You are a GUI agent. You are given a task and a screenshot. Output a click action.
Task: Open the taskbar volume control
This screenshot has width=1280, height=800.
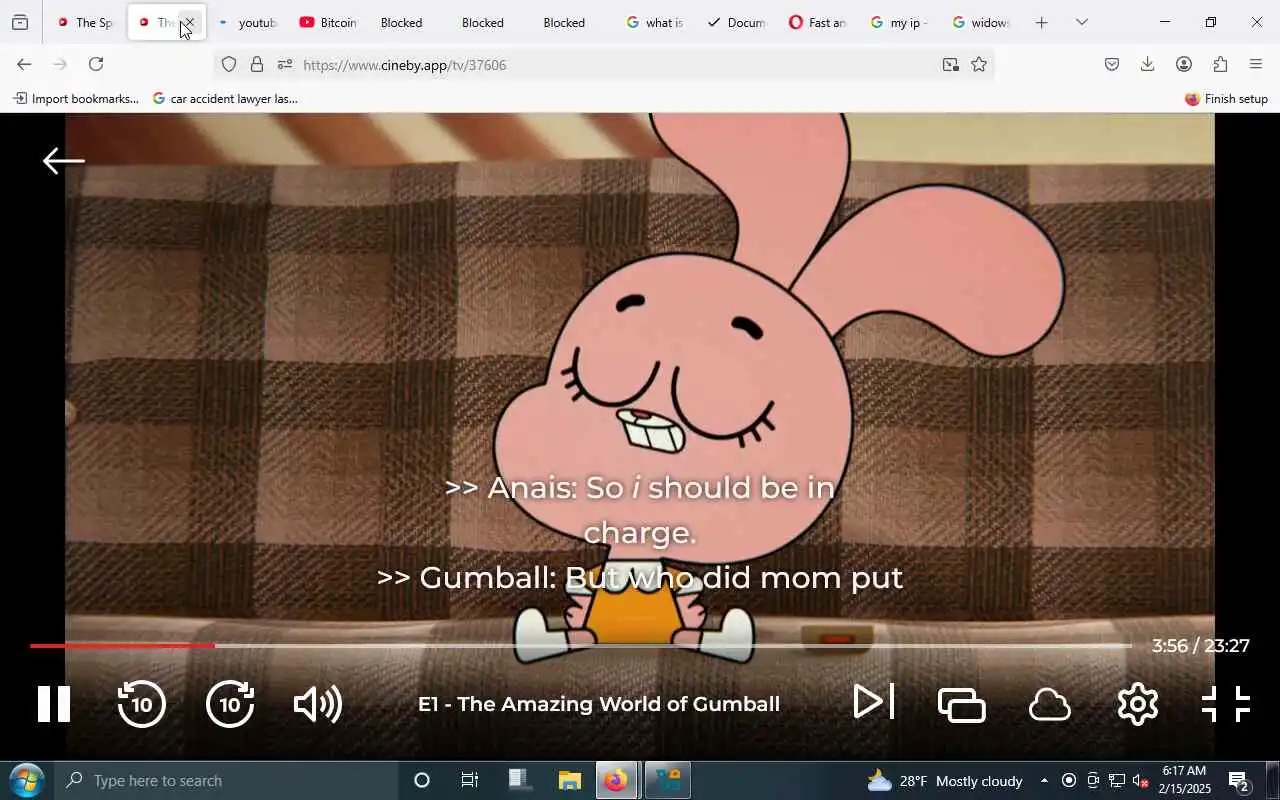click(1140, 781)
